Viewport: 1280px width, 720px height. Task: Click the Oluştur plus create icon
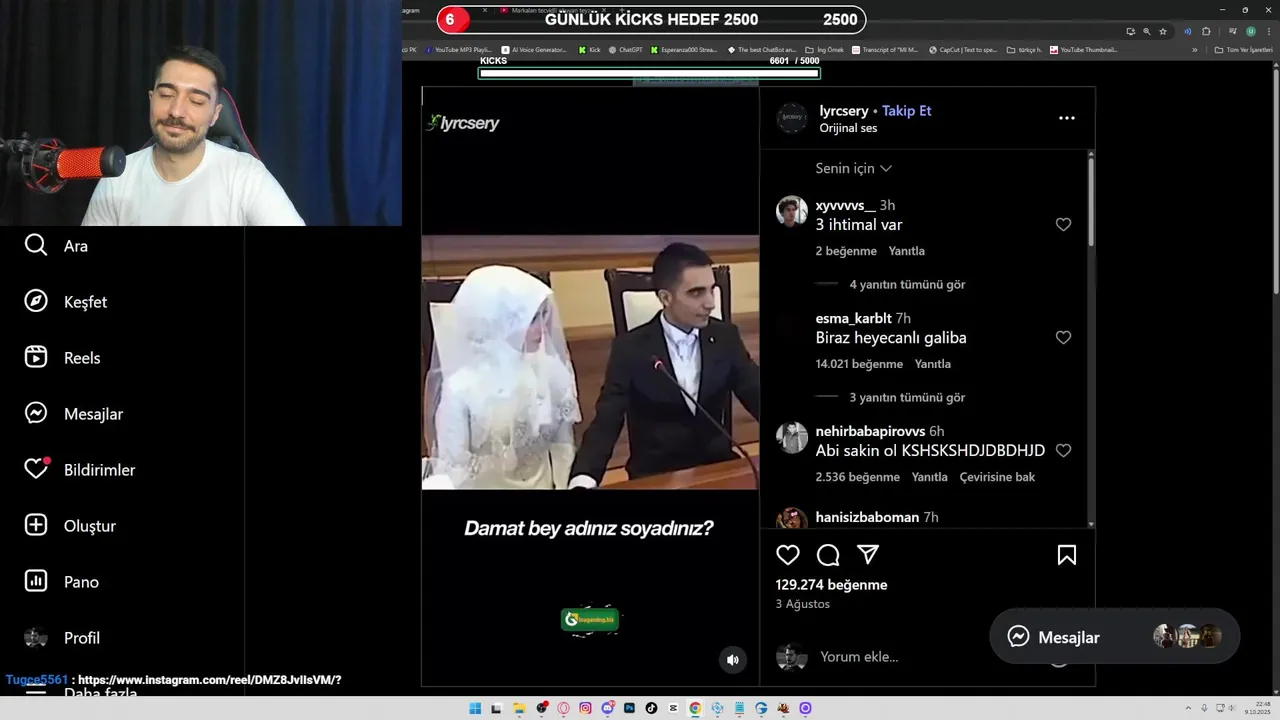coord(36,526)
